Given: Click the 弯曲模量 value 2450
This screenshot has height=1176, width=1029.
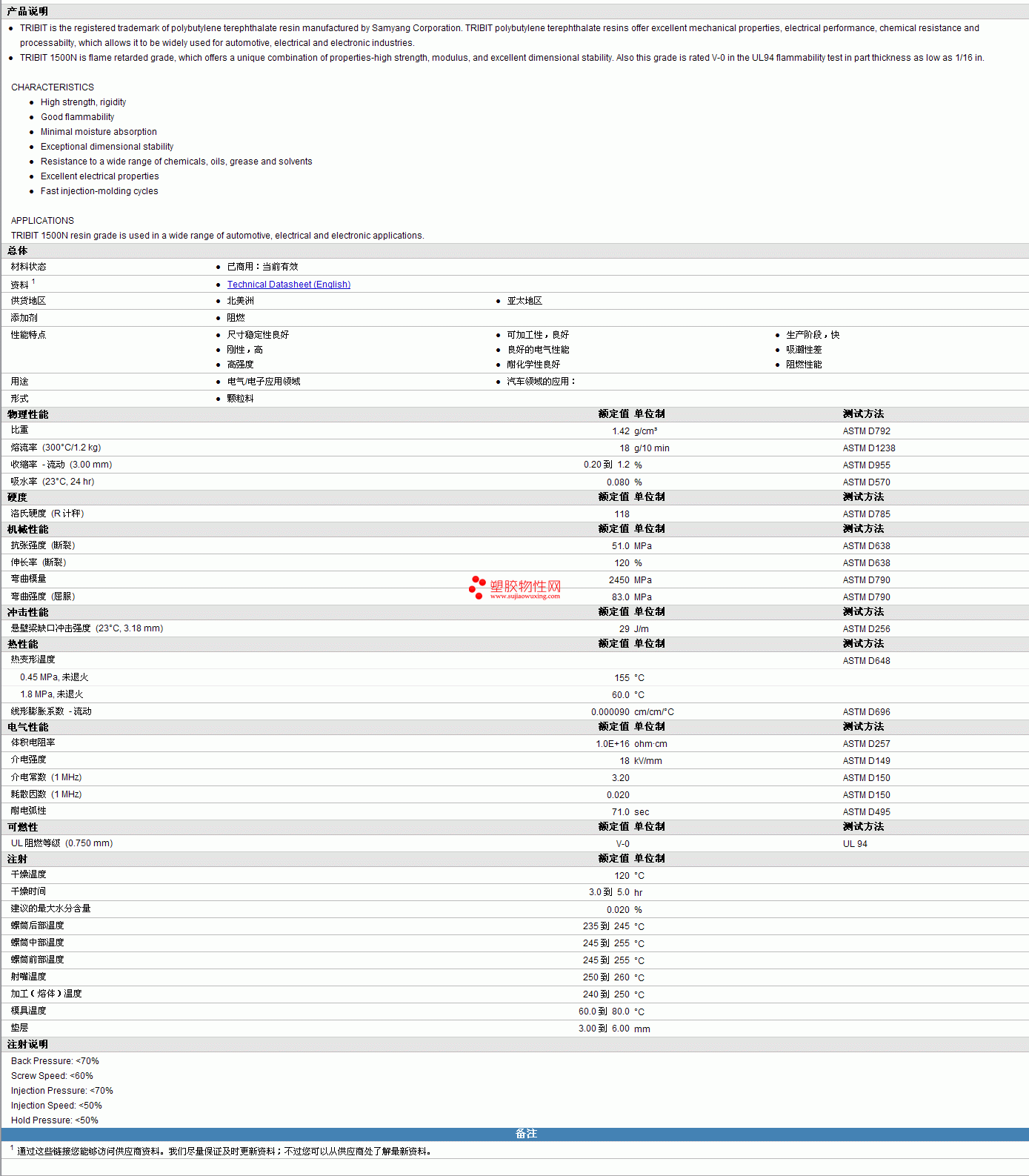Looking at the screenshot, I should pos(619,580).
